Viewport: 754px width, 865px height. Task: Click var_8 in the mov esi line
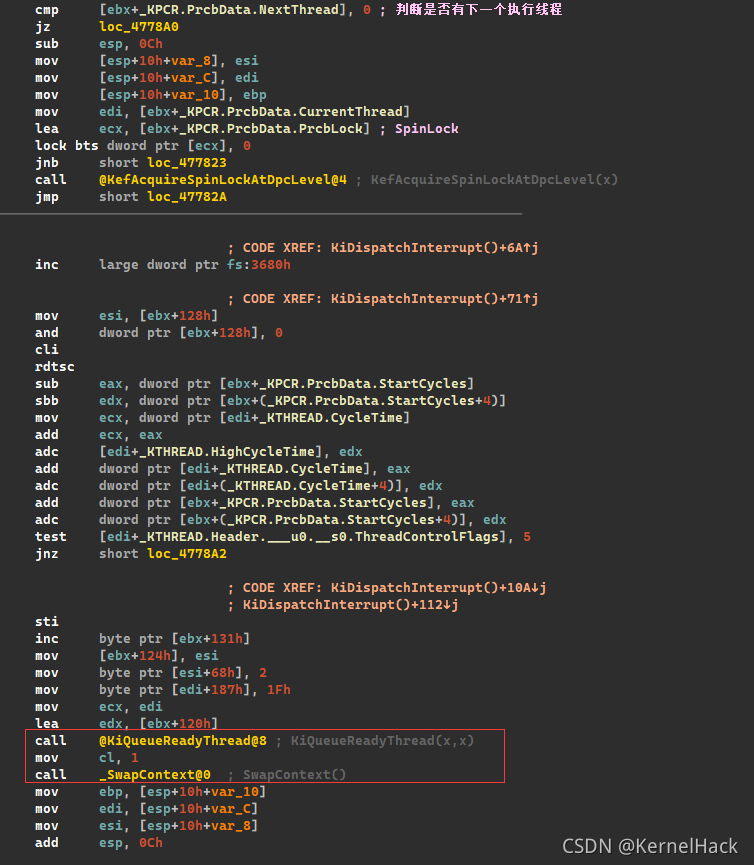(191, 61)
